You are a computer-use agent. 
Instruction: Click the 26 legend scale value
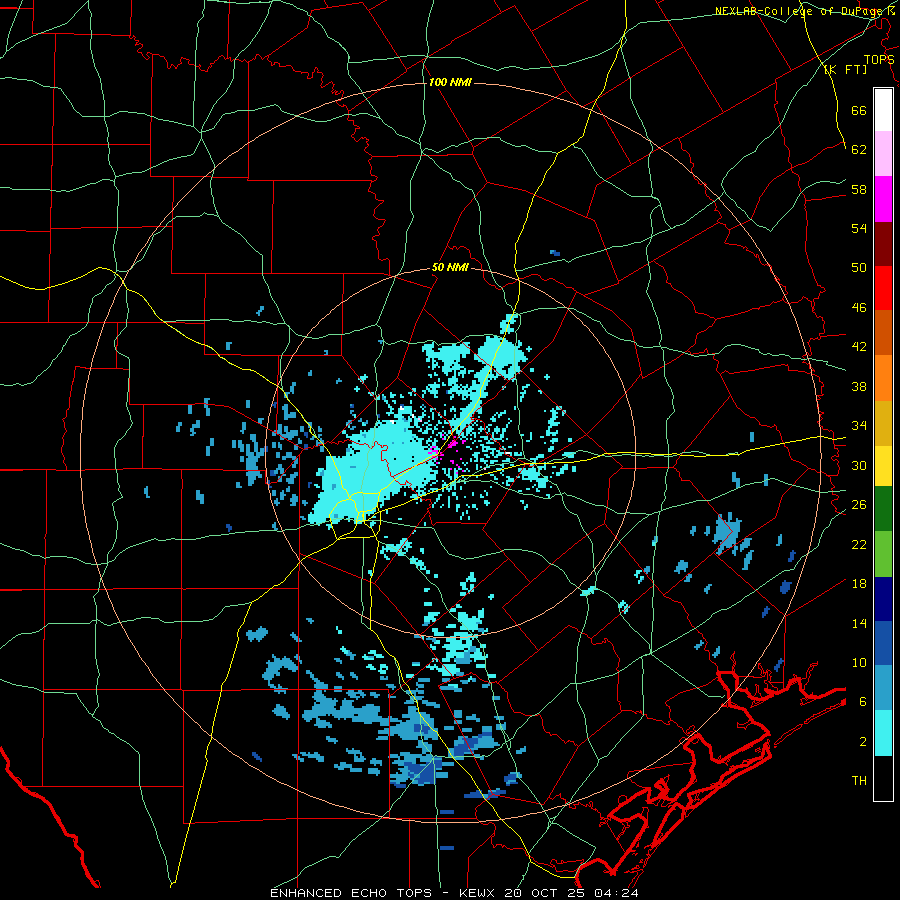point(859,505)
